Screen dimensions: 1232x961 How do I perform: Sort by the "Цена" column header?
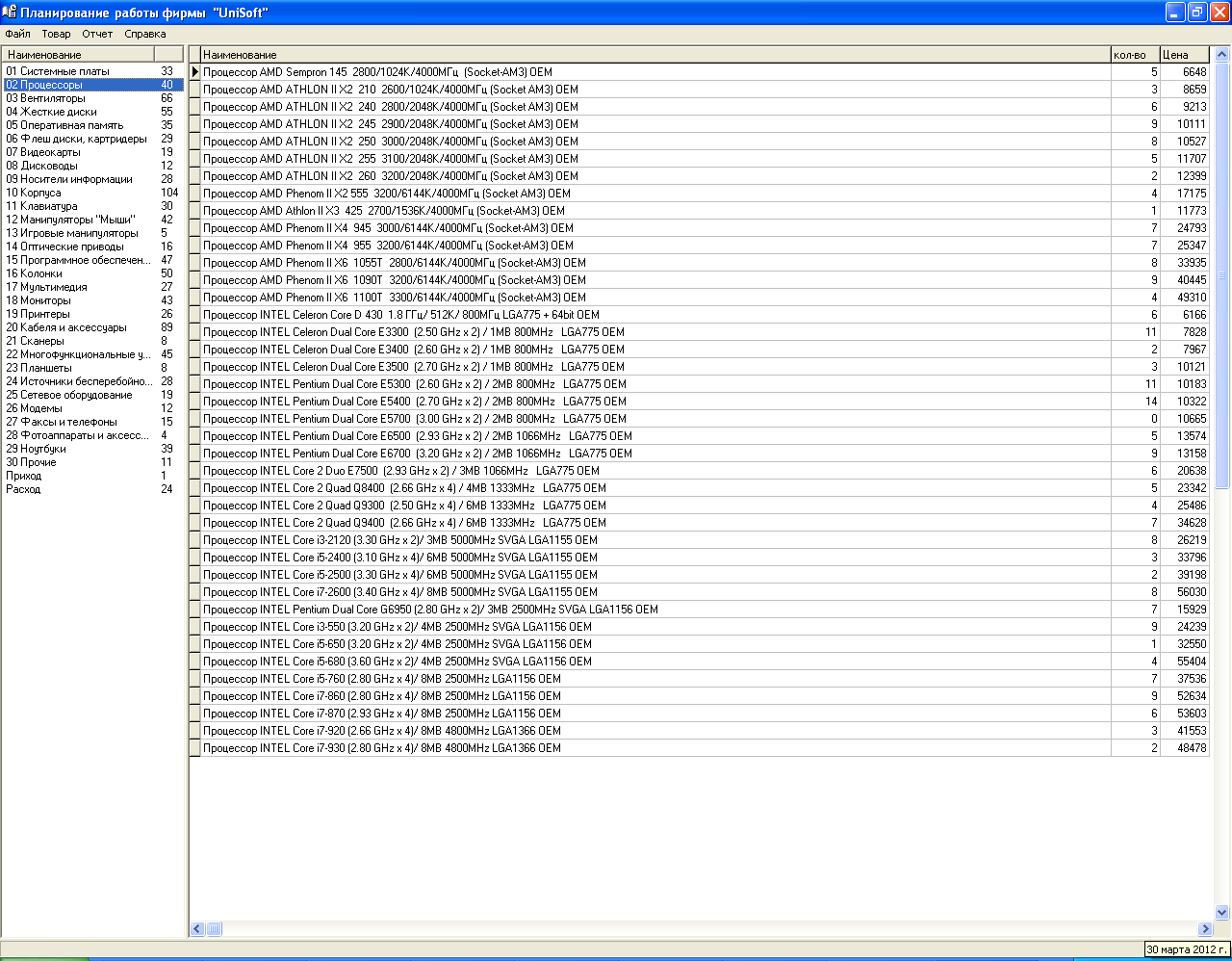(1184, 55)
